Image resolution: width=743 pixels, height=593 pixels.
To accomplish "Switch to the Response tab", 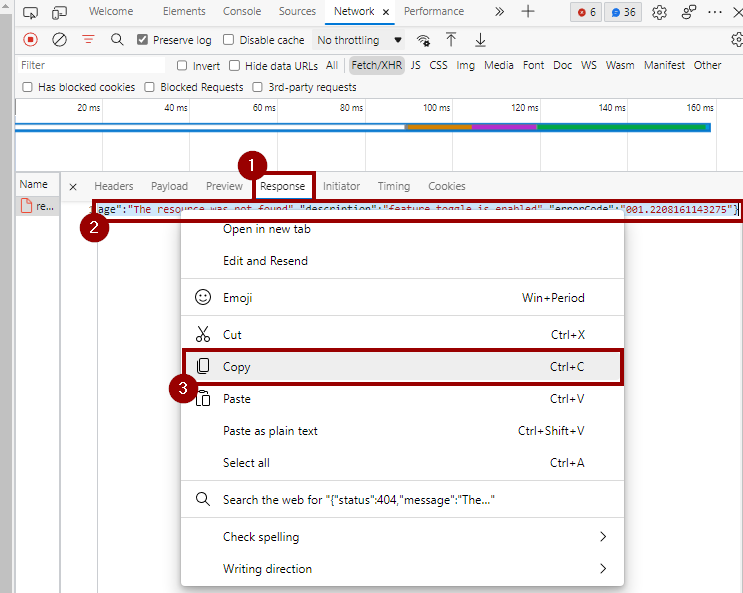I will click(282, 186).
